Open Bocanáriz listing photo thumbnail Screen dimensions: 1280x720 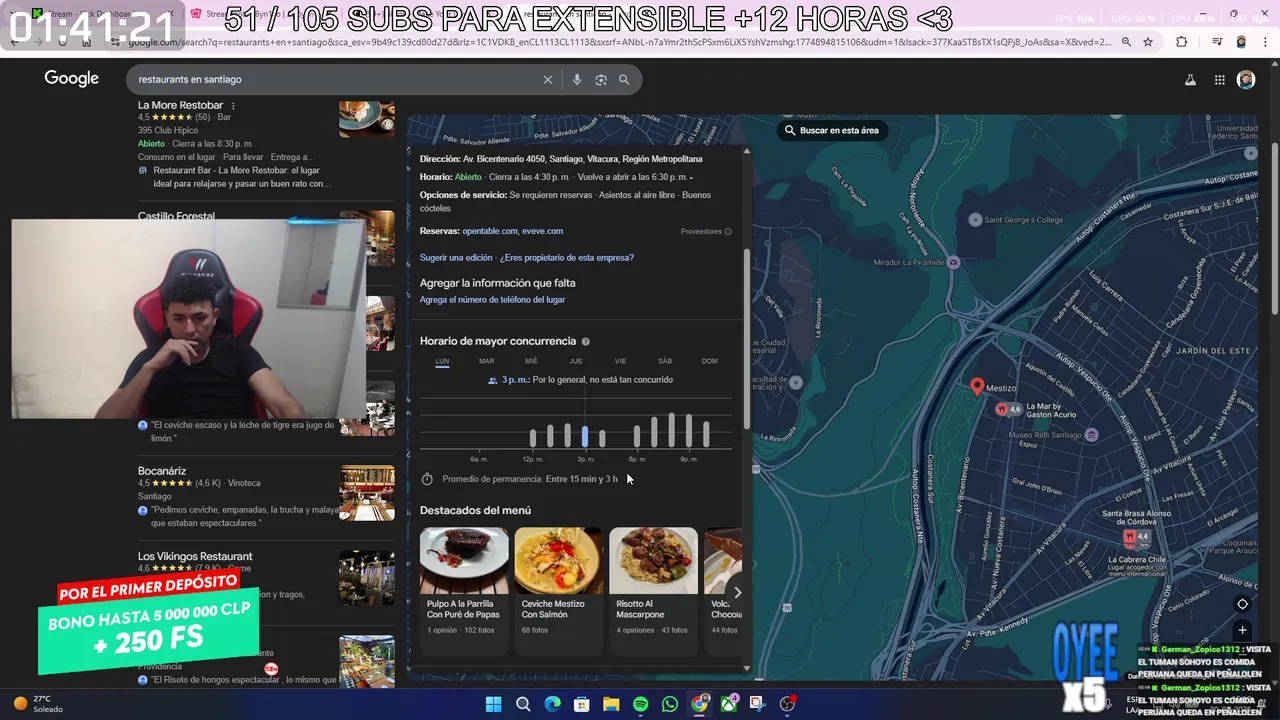click(367, 492)
